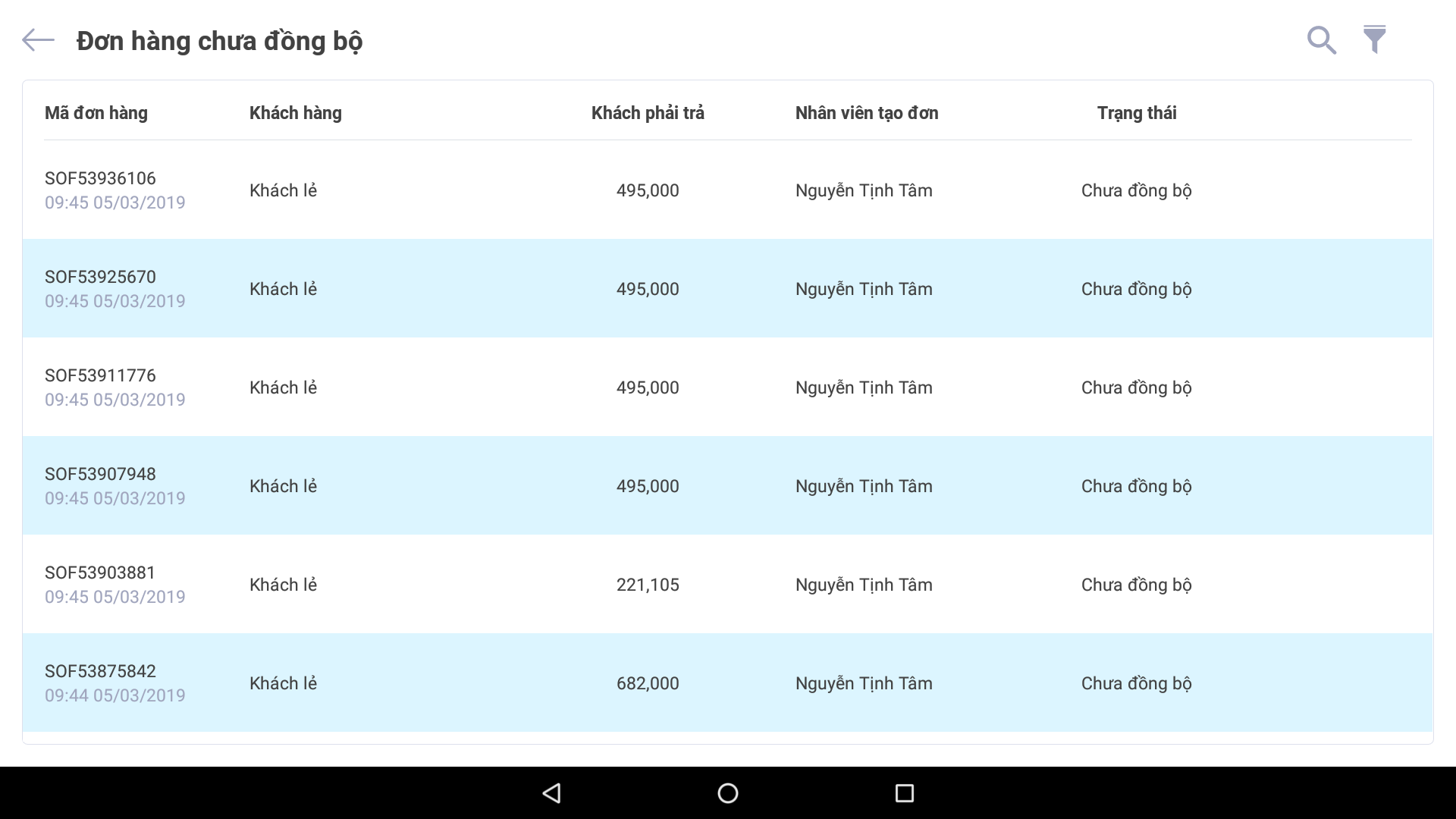Tap the back arrow icon
1456x819 pixels.
(38, 40)
